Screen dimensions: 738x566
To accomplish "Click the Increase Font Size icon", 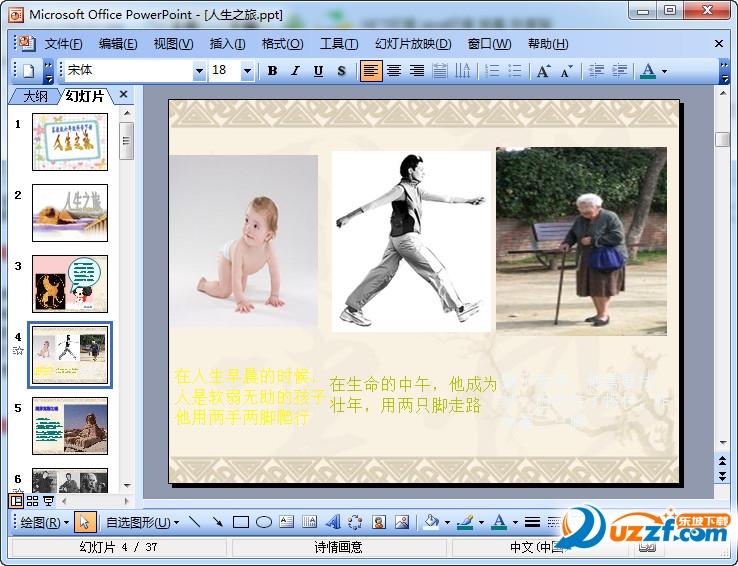I will click(543, 71).
